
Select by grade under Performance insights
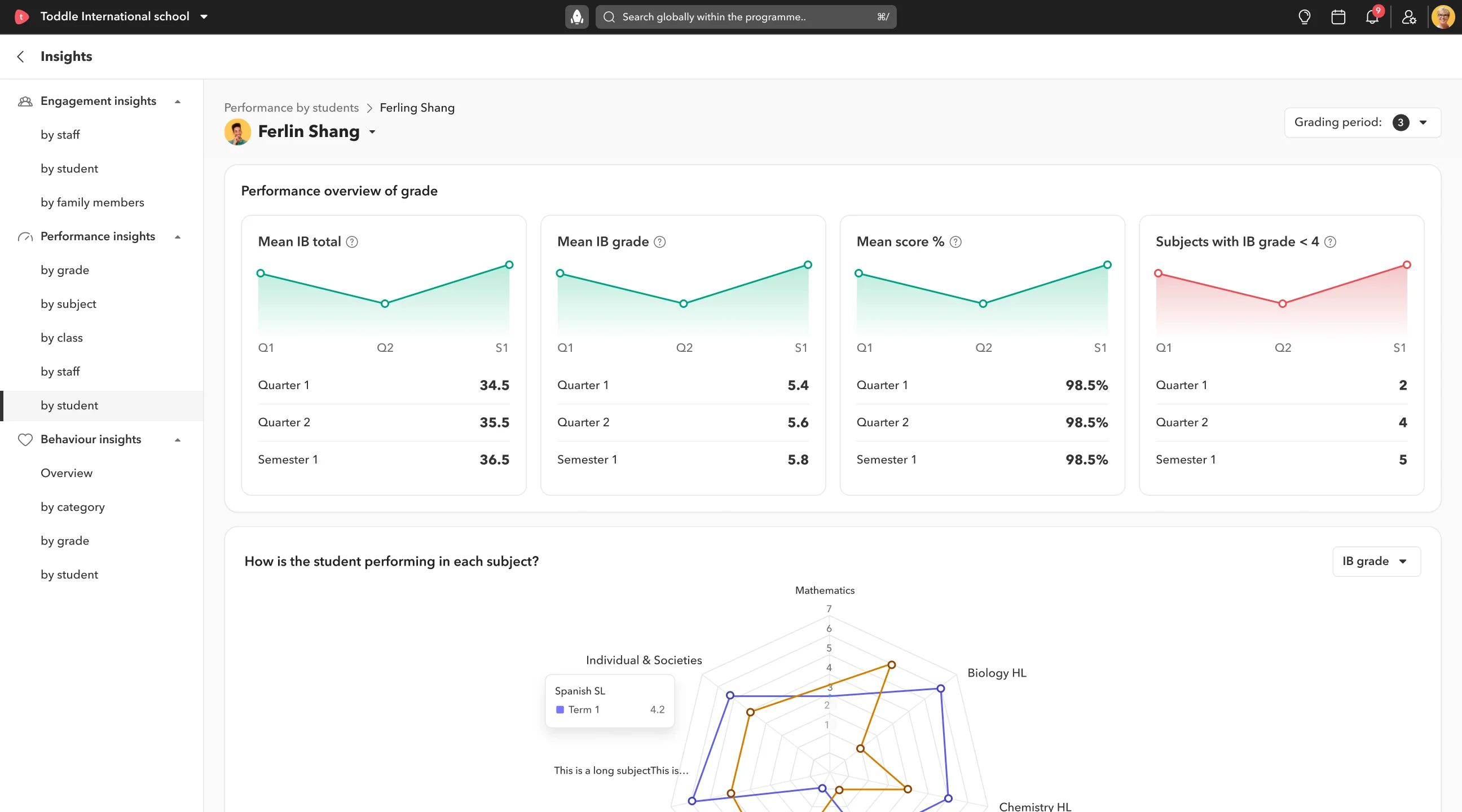click(x=65, y=270)
